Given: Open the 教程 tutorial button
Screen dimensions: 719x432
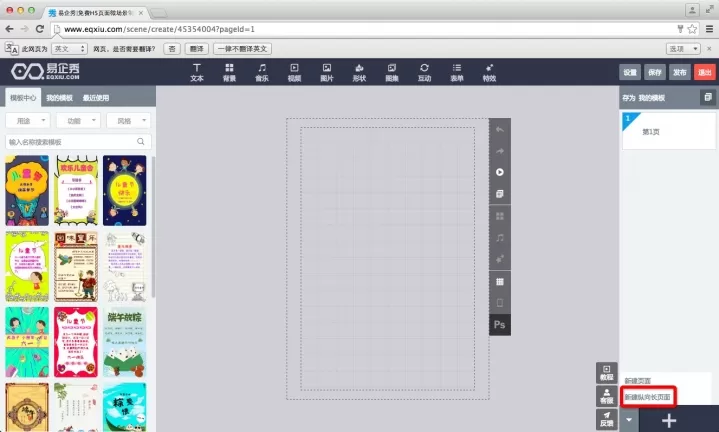Looking at the screenshot, I should [x=607, y=373].
